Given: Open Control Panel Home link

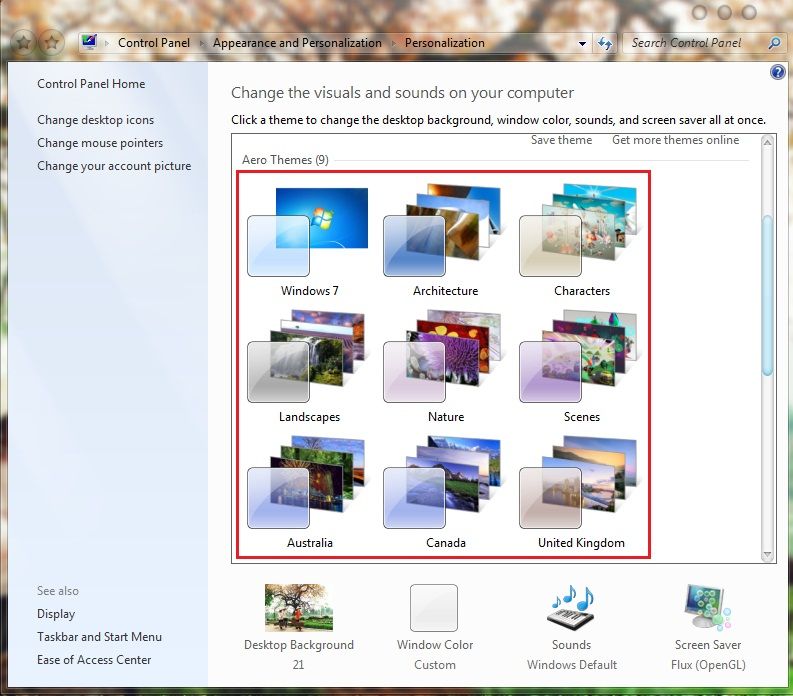Looking at the screenshot, I should 91,84.
